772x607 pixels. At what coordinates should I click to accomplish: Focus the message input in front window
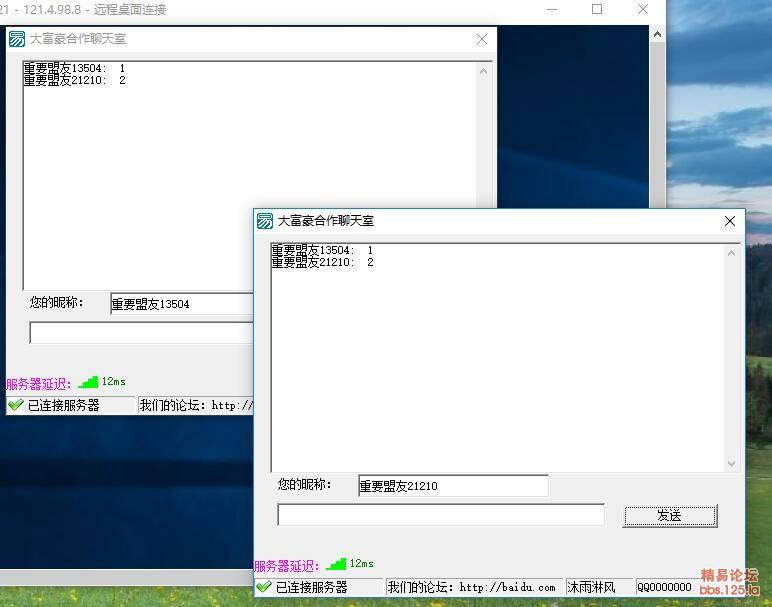[x=441, y=515]
